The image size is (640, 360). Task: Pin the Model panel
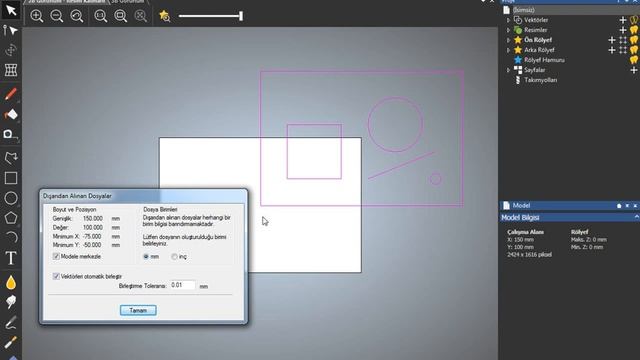[x=619, y=206]
